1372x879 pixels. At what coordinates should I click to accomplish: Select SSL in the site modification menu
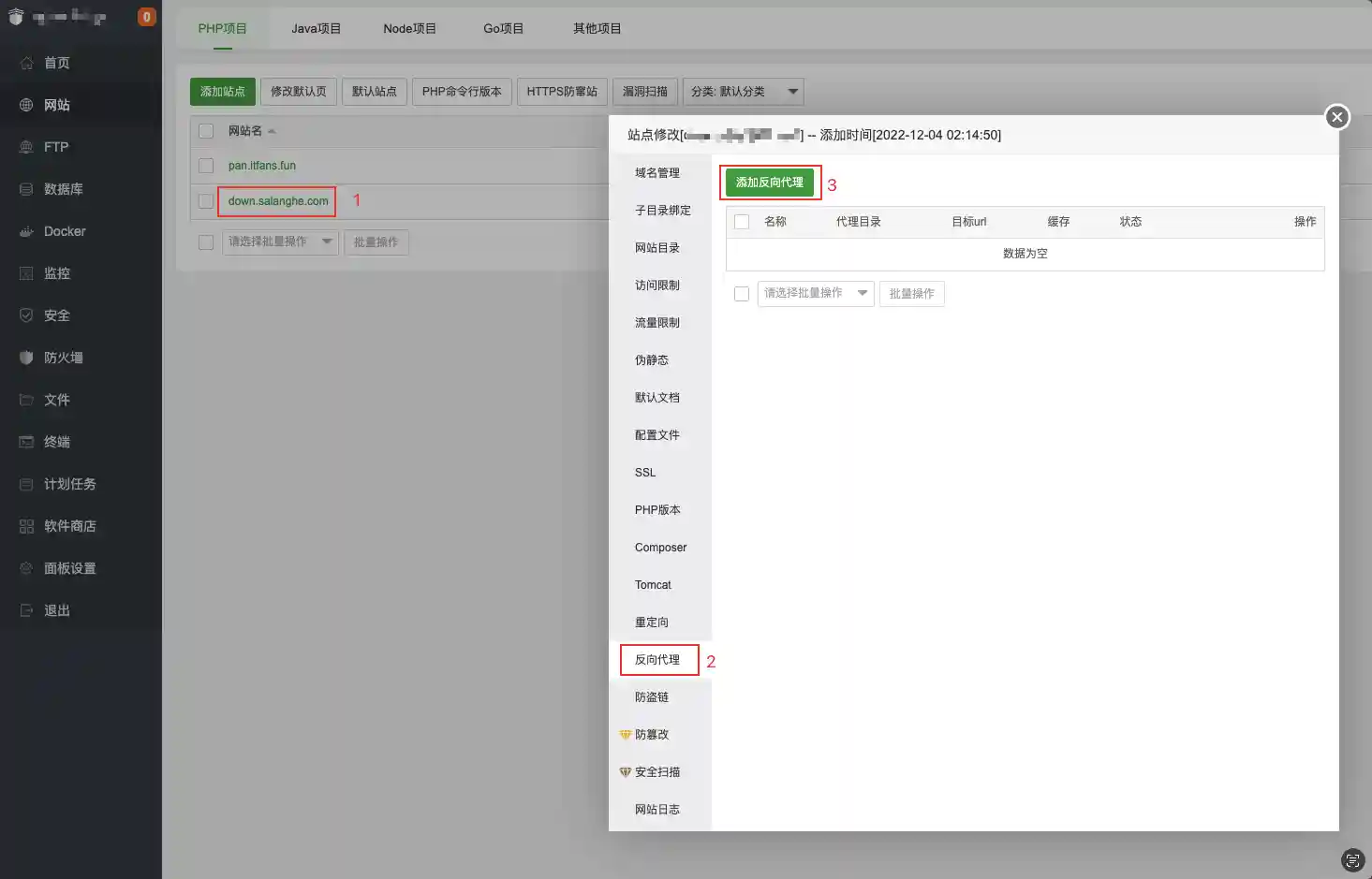tap(644, 472)
